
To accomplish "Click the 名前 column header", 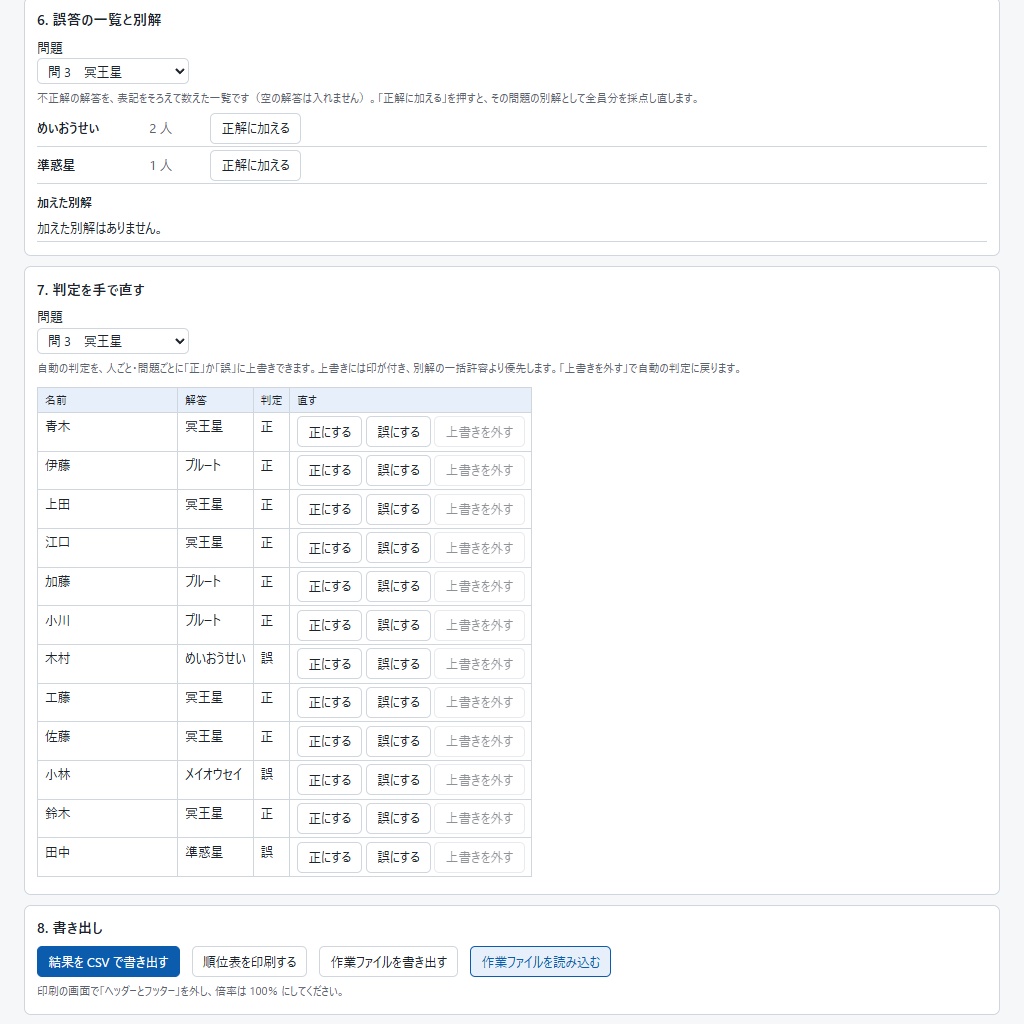I will pyautogui.click(x=107, y=400).
